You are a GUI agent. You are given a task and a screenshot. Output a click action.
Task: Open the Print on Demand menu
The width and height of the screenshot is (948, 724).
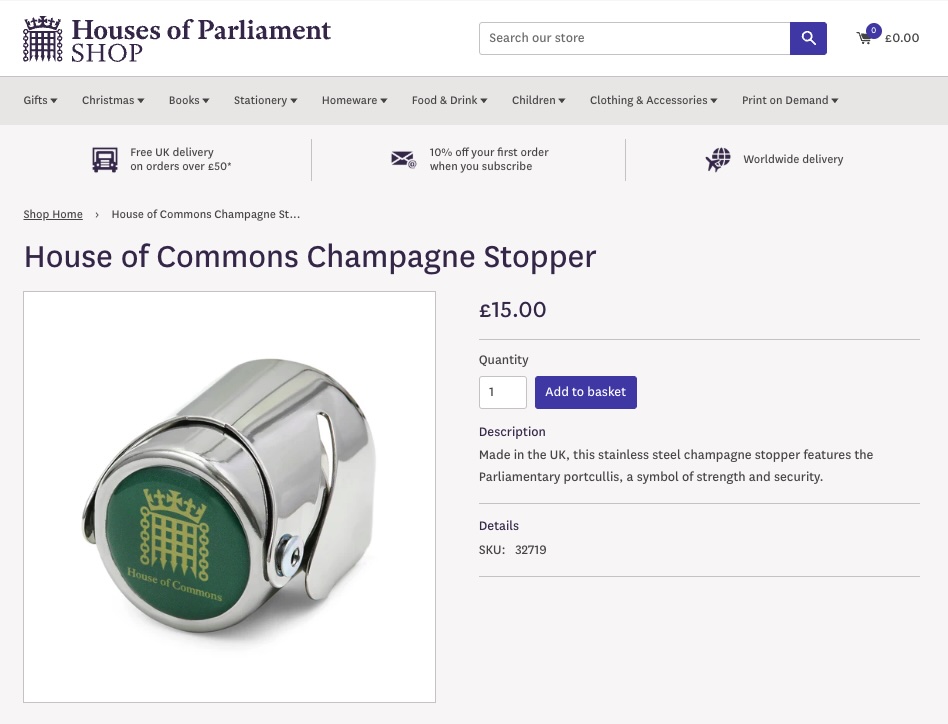[x=789, y=100]
